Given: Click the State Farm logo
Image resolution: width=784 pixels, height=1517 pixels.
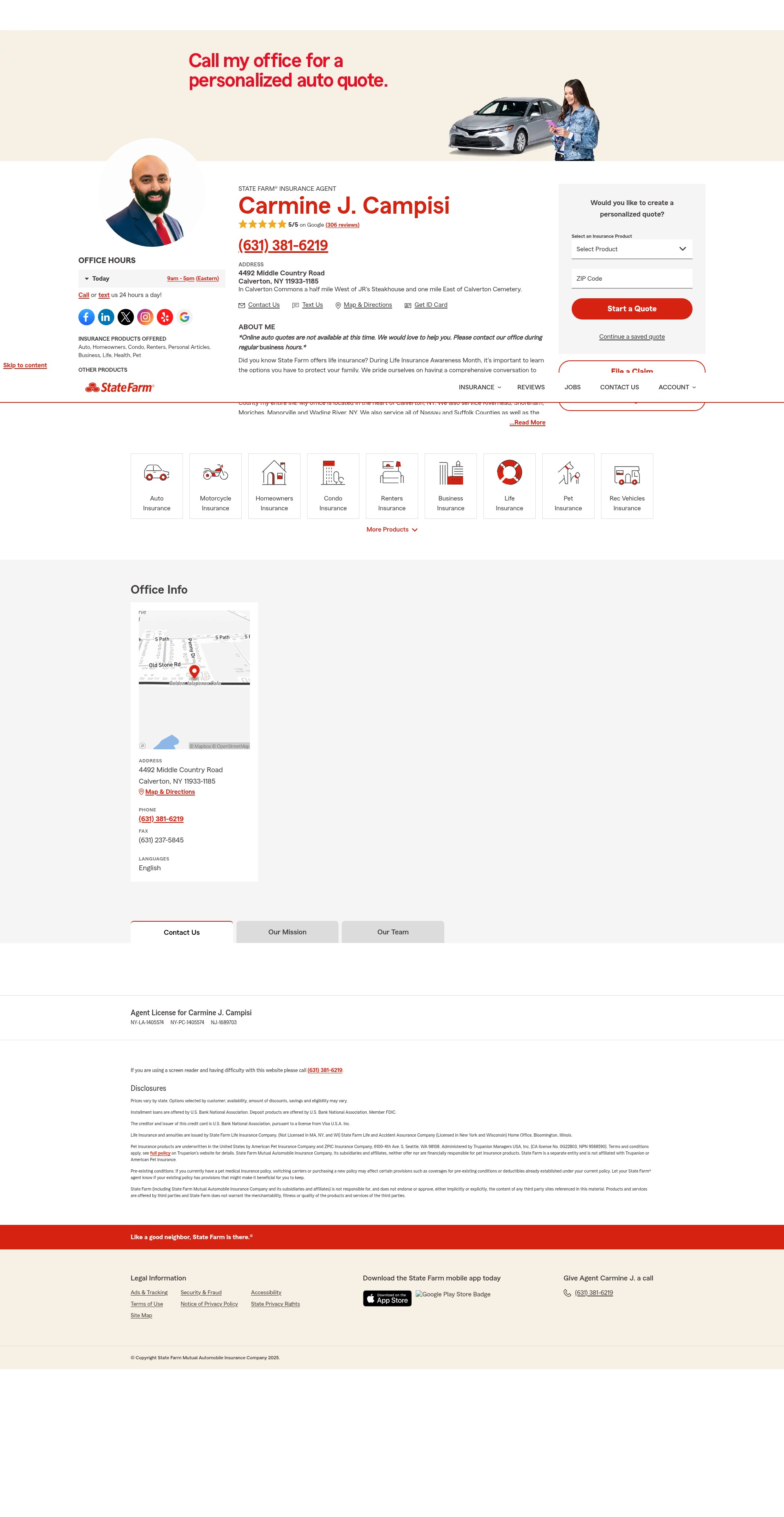Looking at the screenshot, I should (x=120, y=387).
